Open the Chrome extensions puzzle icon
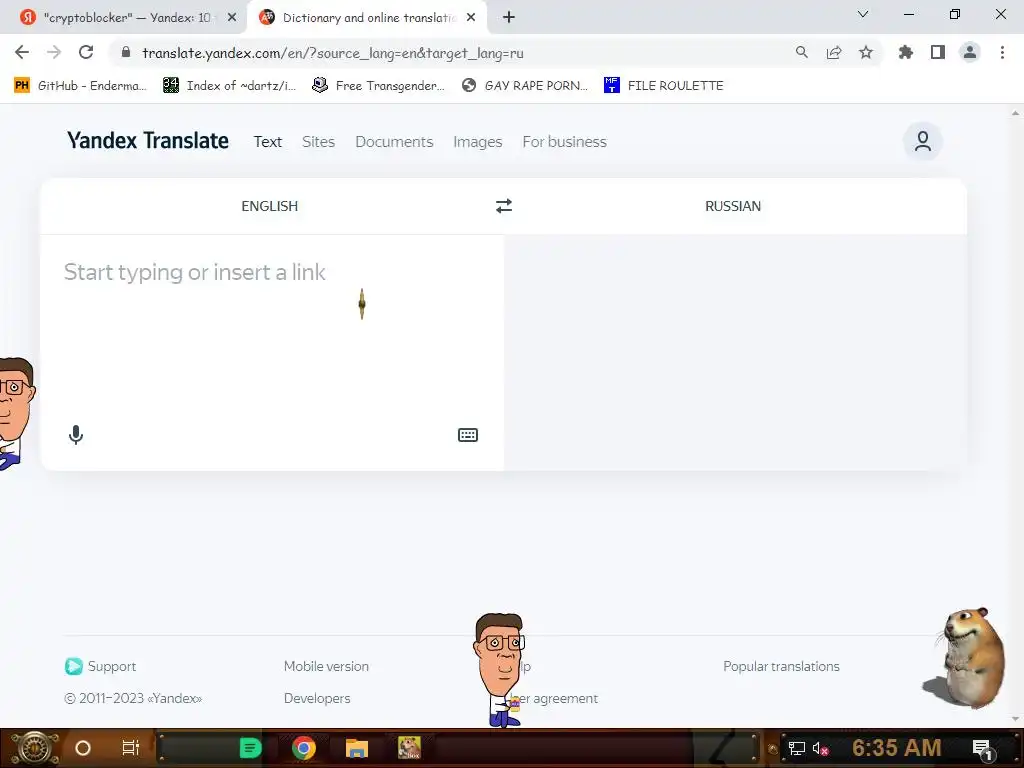This screenshot has height=768, width=1024. click(905, 52)
